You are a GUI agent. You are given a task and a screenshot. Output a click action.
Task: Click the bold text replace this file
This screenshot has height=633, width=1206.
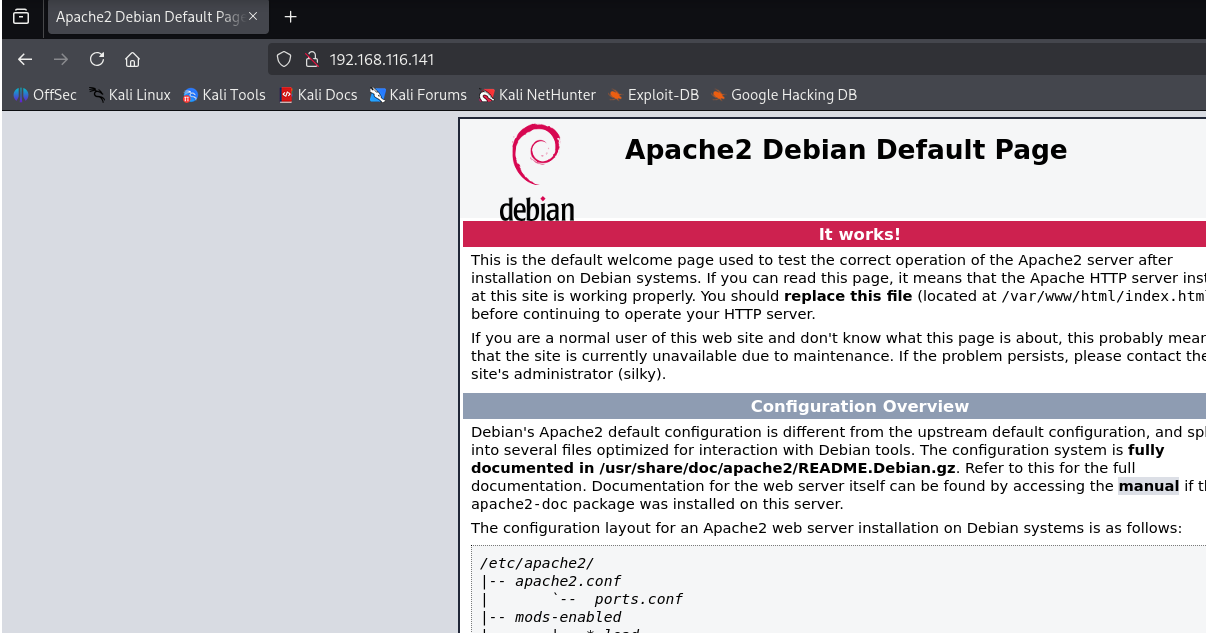(848, 296)
